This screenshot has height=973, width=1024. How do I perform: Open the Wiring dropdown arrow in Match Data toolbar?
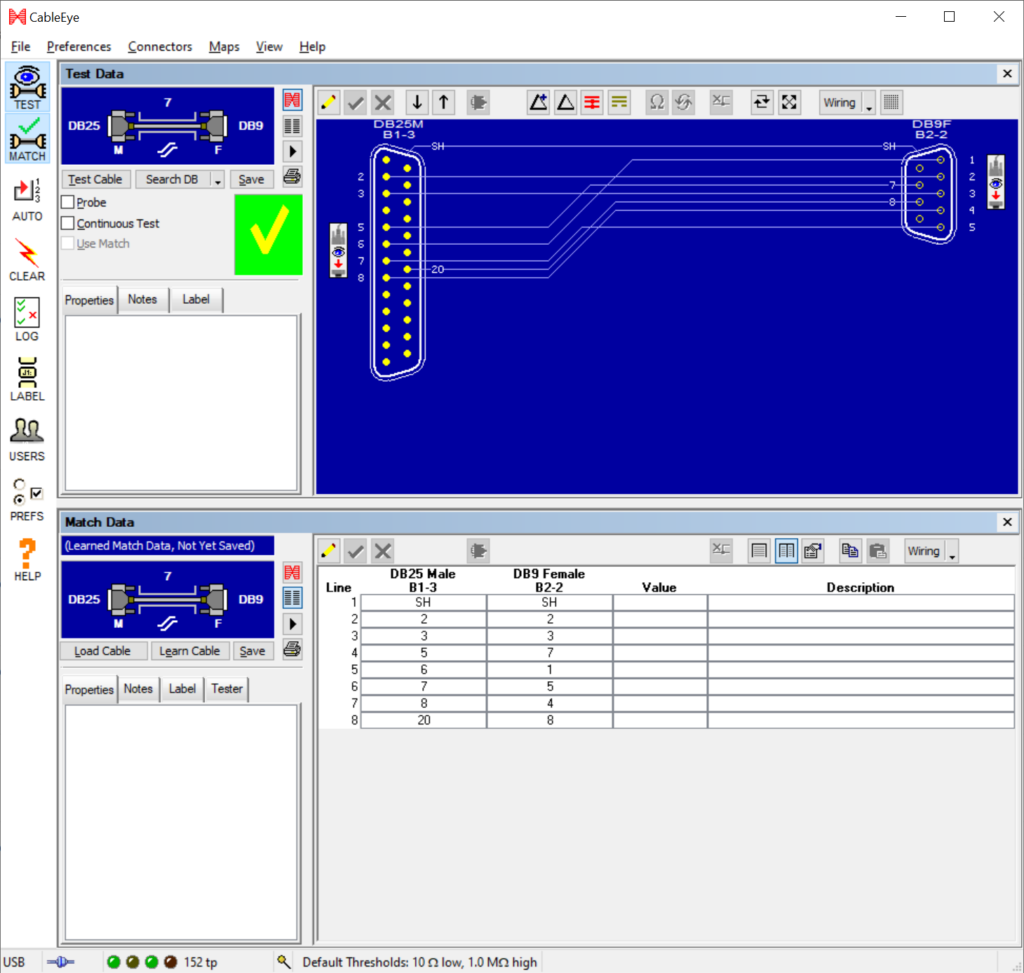point(952,552)
